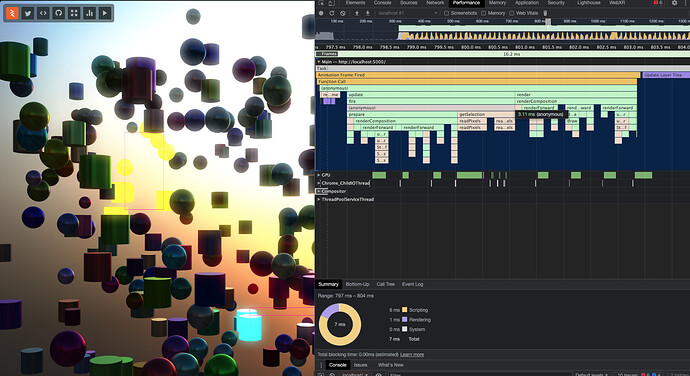Open the Bottom-Up tab
690x376 pixels.
pos(357,284)
